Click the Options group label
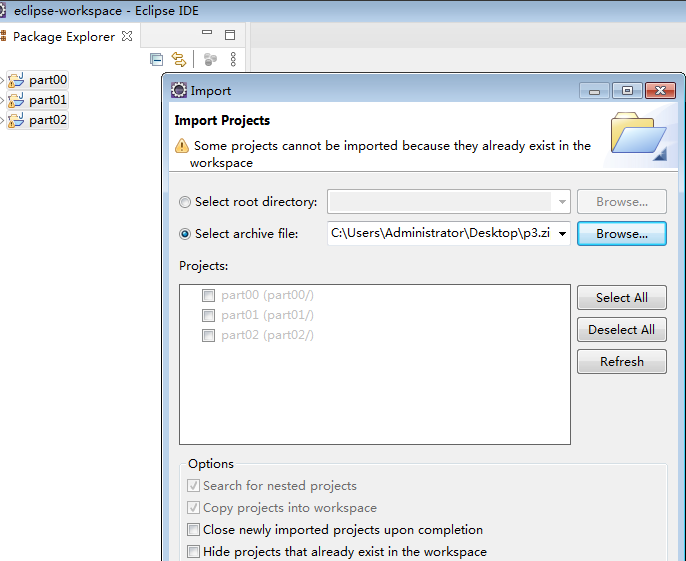The width and height of the screenshot is (686, 561). [x=211, y=464]
